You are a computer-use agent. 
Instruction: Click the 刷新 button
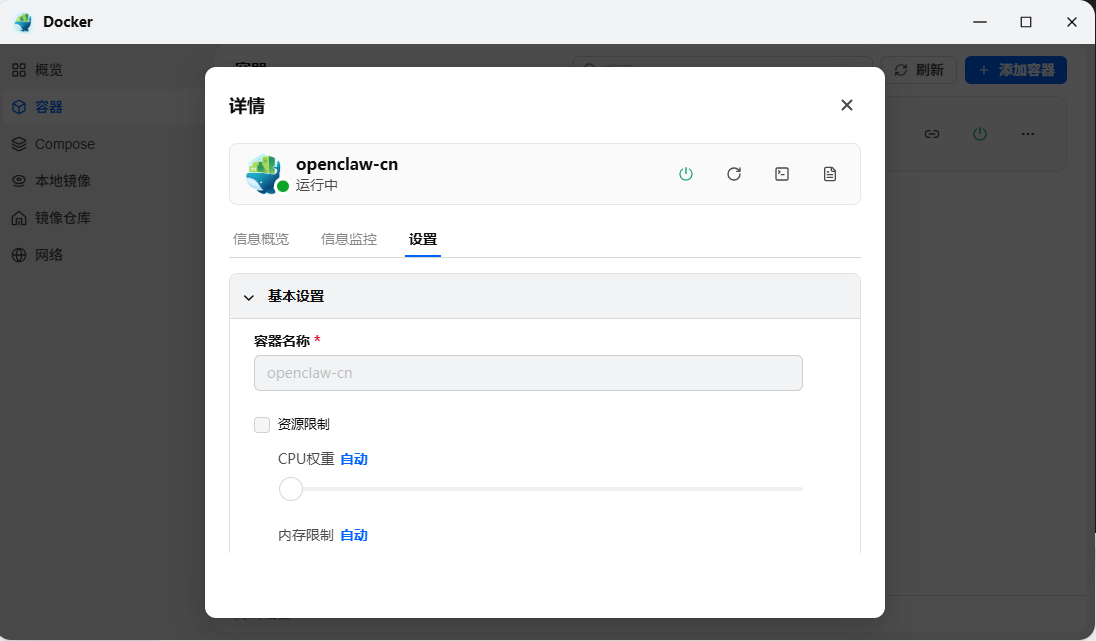coord(919,69)
